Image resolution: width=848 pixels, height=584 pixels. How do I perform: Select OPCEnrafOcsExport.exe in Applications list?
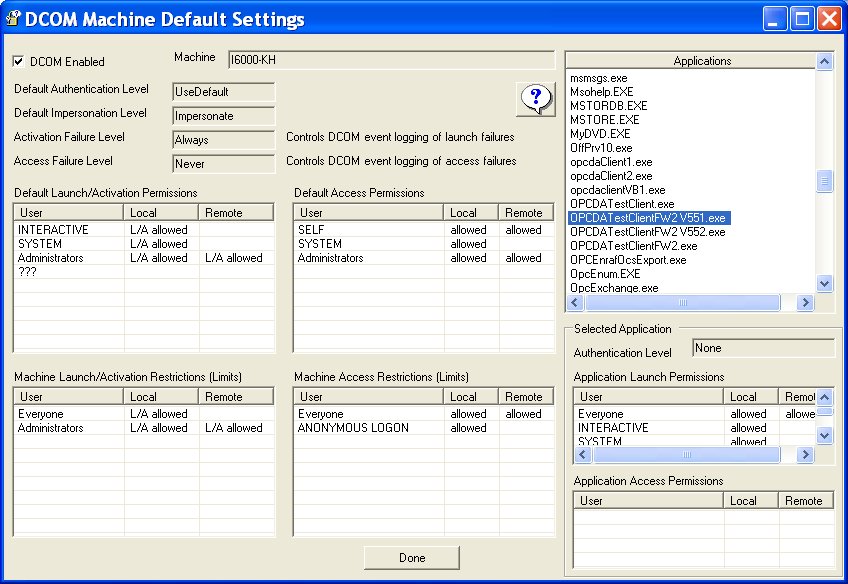tap(628, 260)
